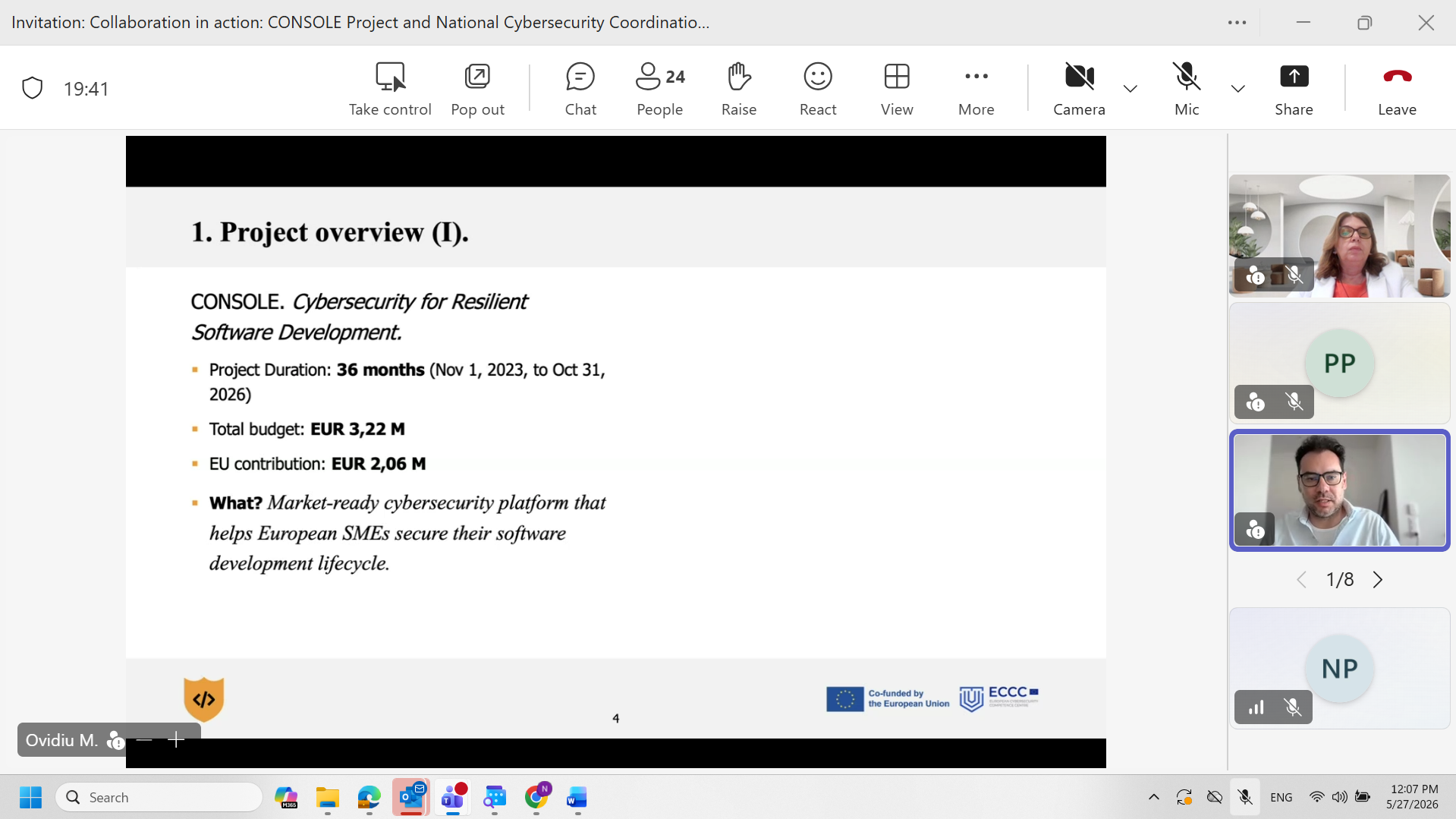Click battery tray icon

(1363, 798)
